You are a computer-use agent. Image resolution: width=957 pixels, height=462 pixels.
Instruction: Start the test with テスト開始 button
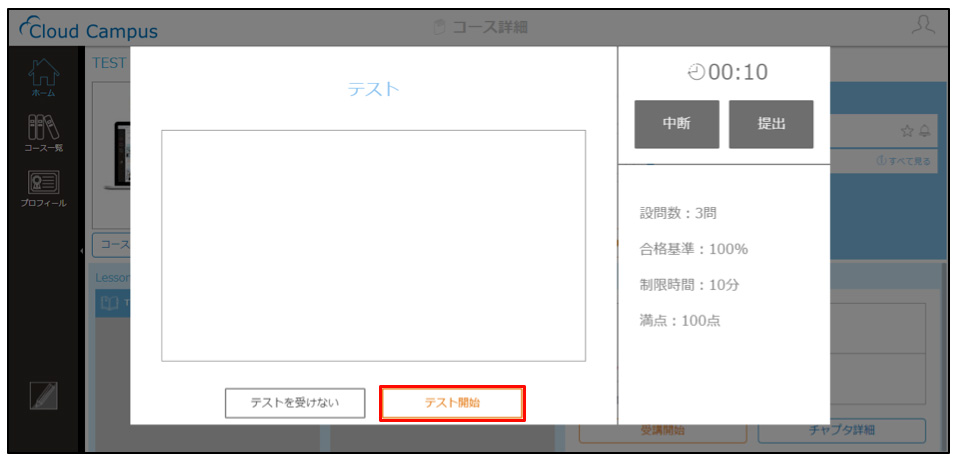(452, 403)
